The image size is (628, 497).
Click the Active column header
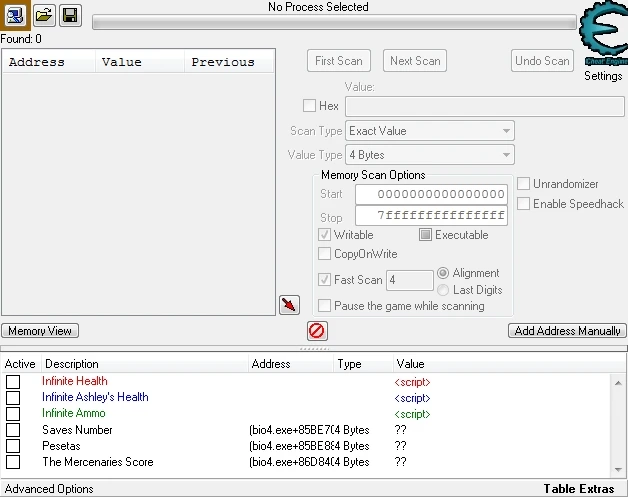coord(20,364)
